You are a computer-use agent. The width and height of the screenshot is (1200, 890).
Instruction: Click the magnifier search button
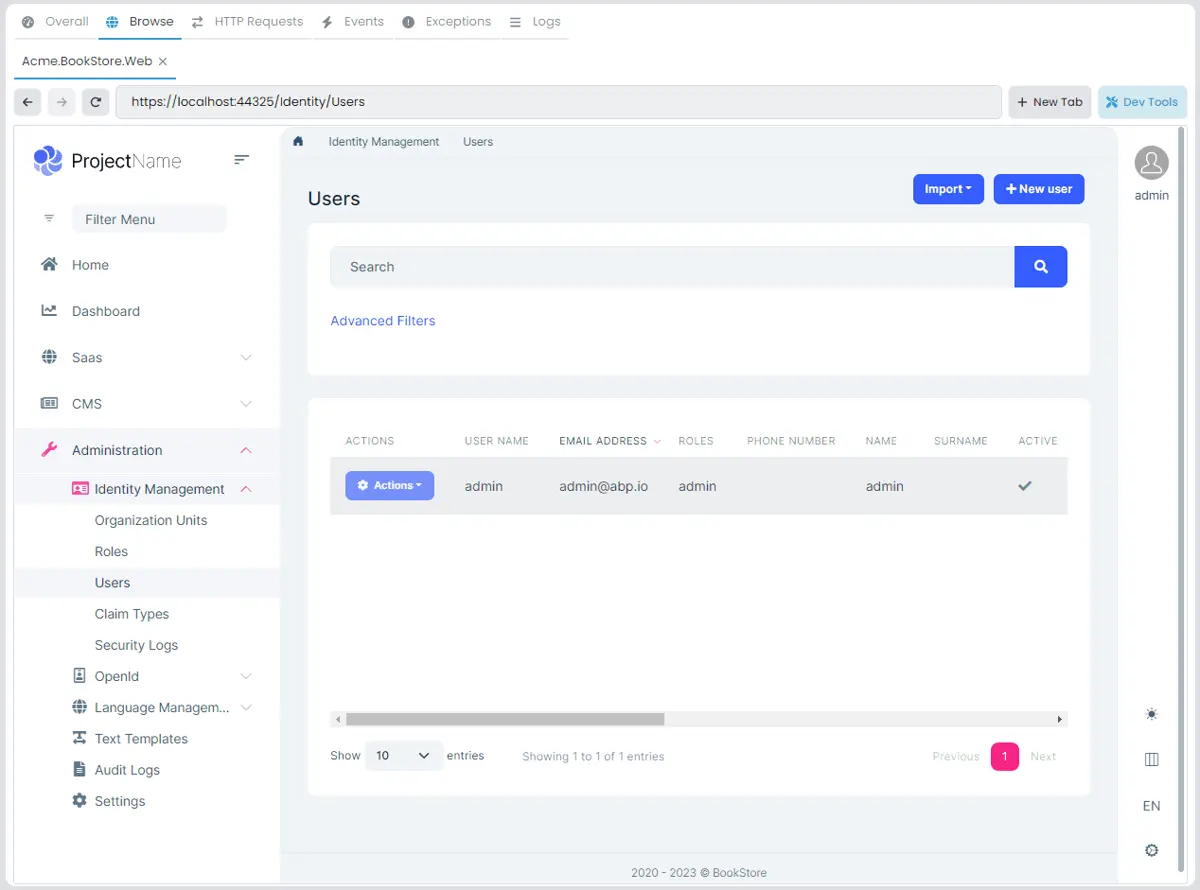tap(1041, 267)
